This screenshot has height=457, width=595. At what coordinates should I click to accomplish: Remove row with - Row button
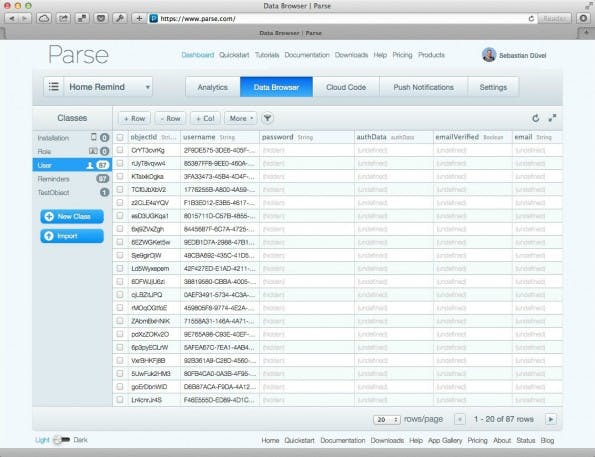[x=170, y=118]
